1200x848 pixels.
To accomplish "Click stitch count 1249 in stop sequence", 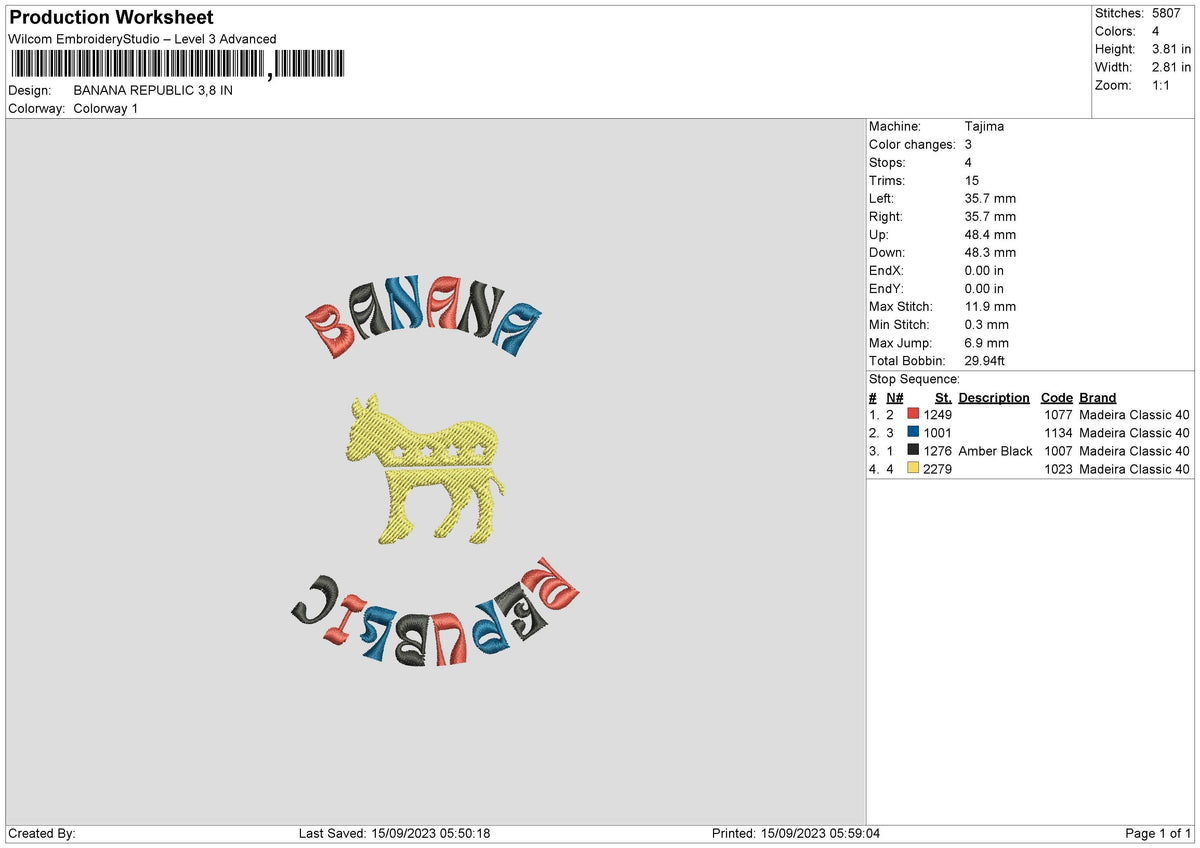I will pyautogui.click(x=938, y=414).
